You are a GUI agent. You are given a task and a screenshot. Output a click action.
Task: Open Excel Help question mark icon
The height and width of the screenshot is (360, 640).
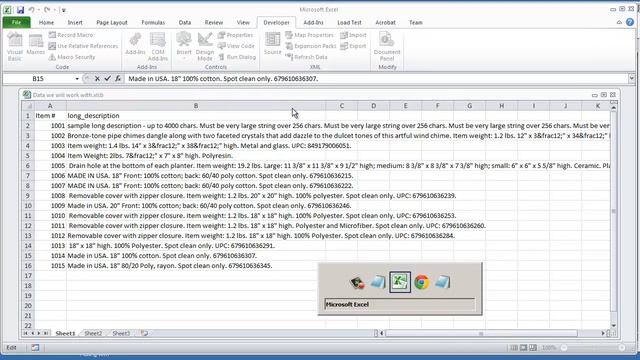(630, 22)
